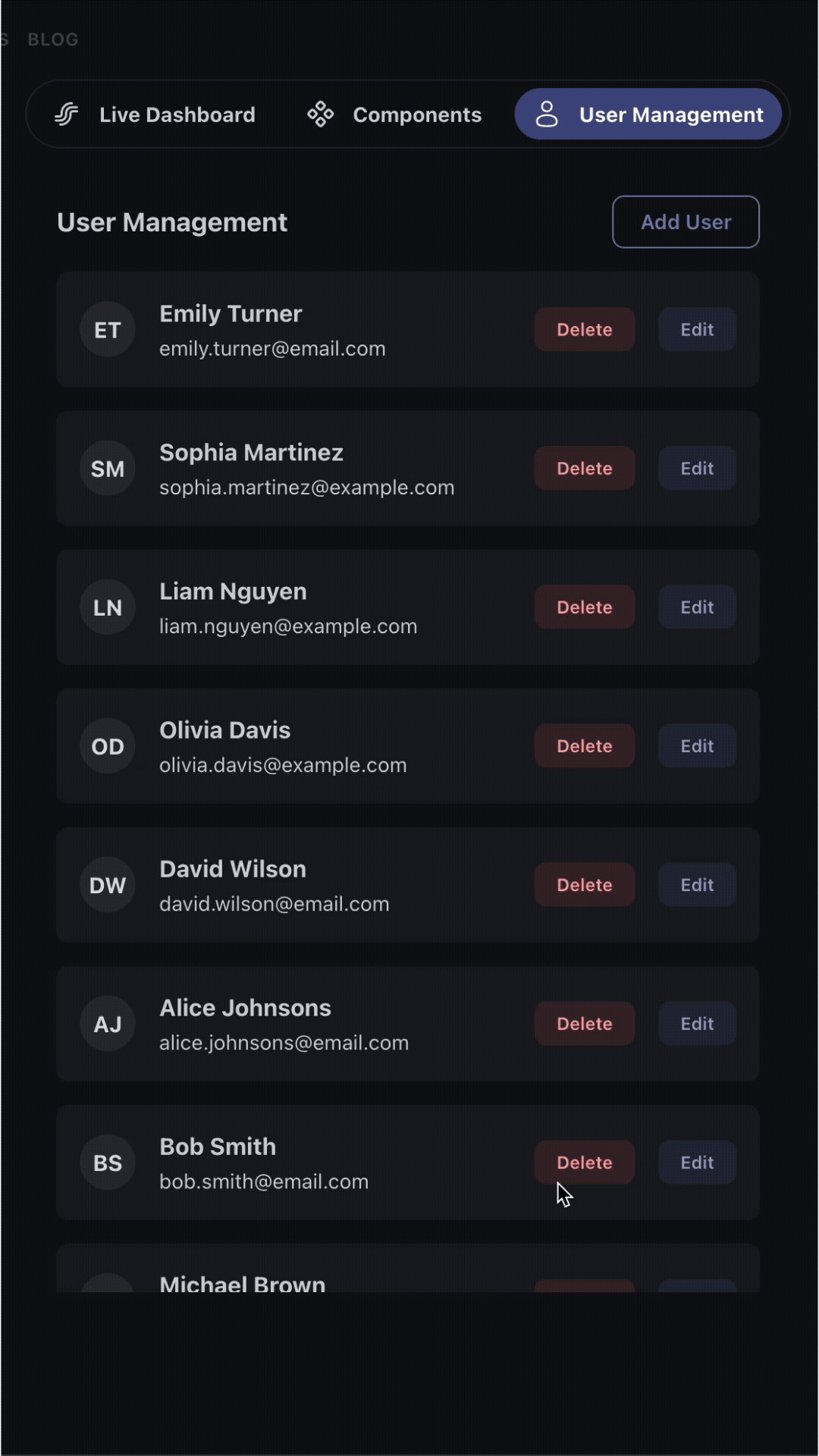
Task: Click the Components diamond-grid icon
Action: coord(320,115)
